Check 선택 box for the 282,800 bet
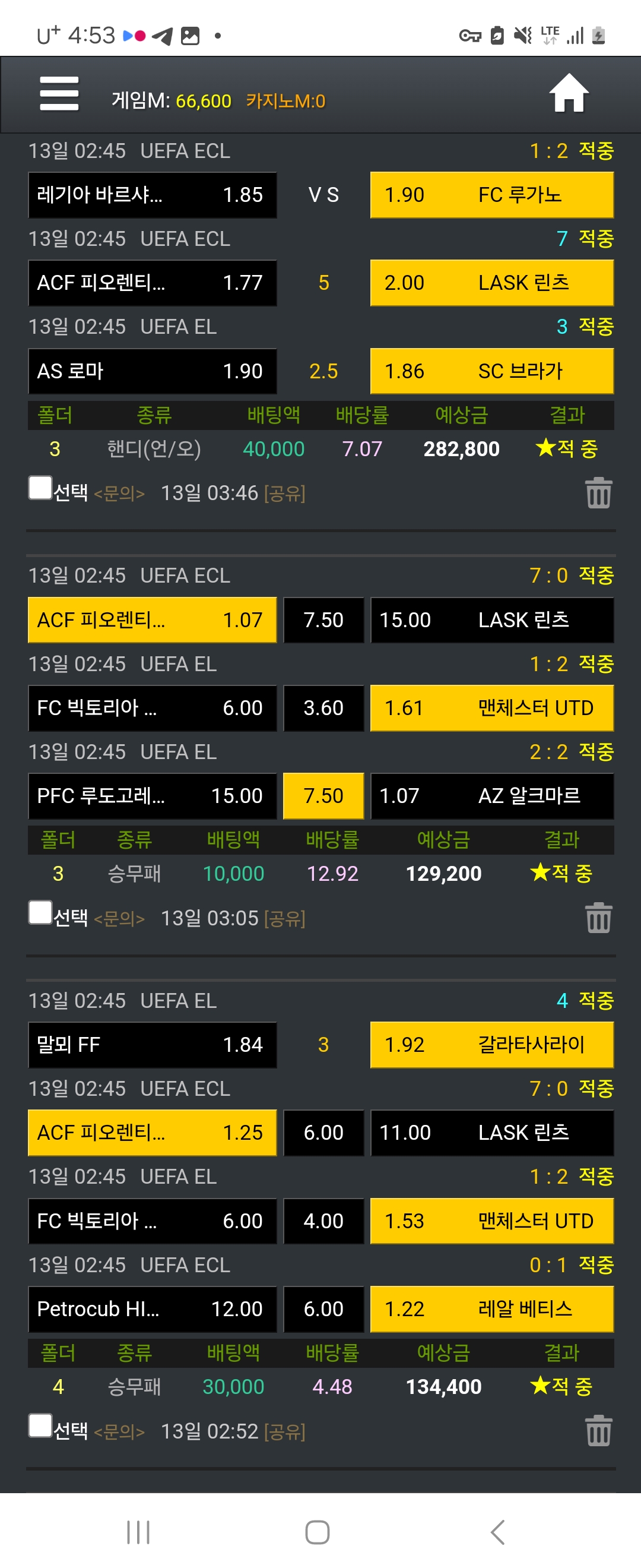641x1568 pixels. pyautogui.click(x=40, y=488)
